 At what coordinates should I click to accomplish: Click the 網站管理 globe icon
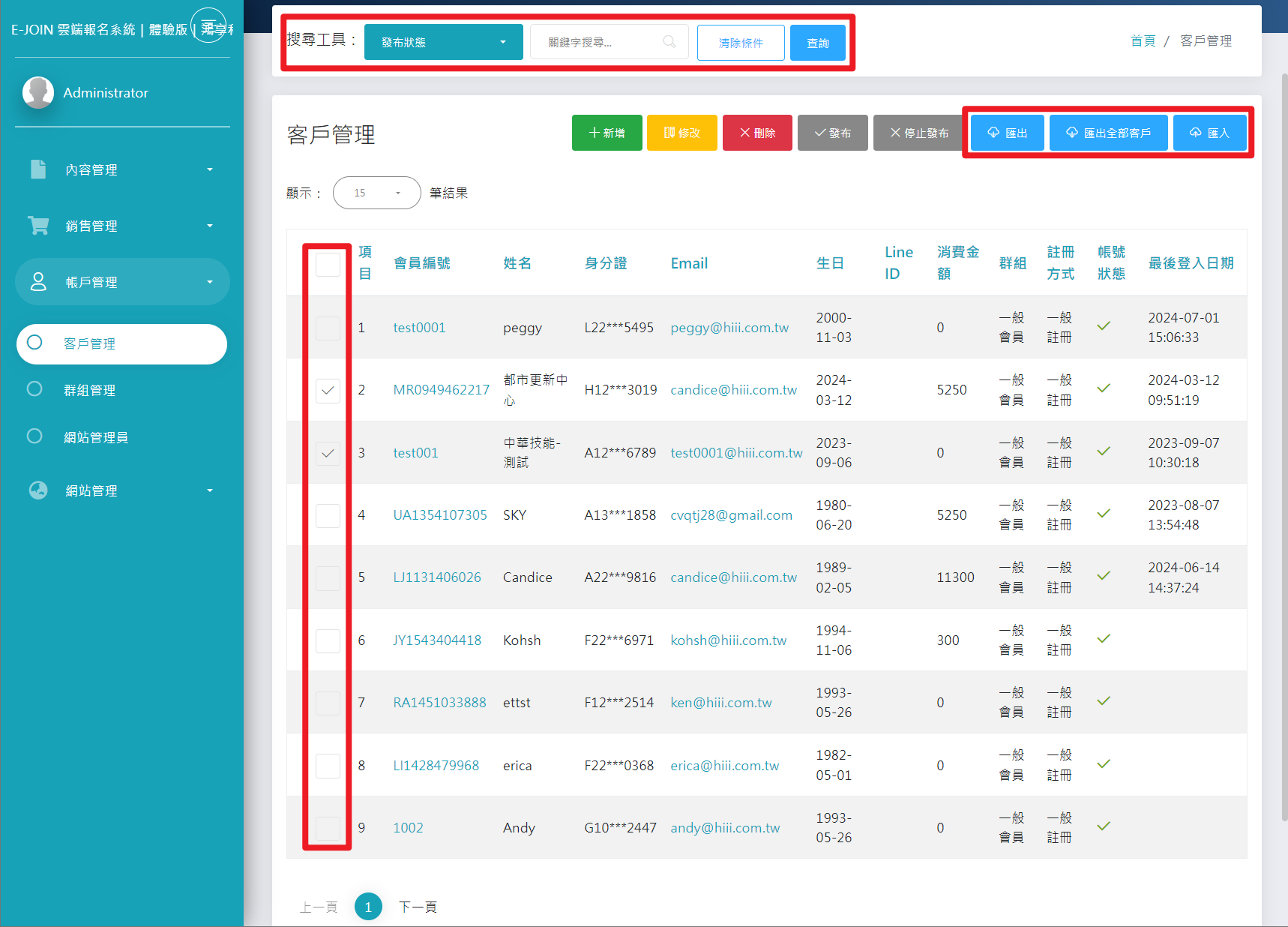[38, 490]
